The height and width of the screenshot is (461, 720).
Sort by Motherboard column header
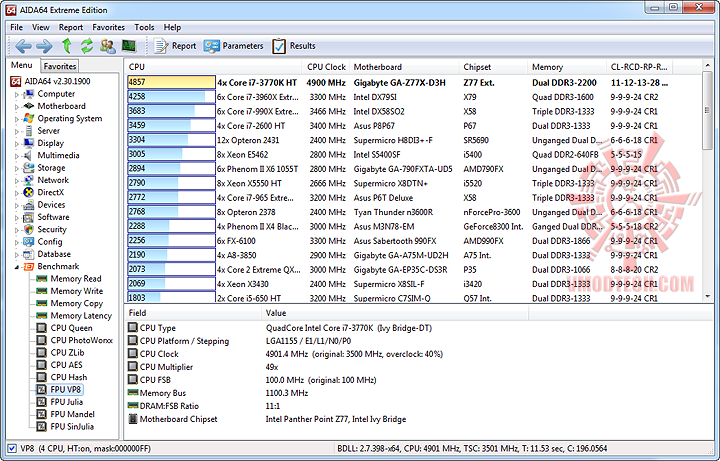click(x=404, y=67)
